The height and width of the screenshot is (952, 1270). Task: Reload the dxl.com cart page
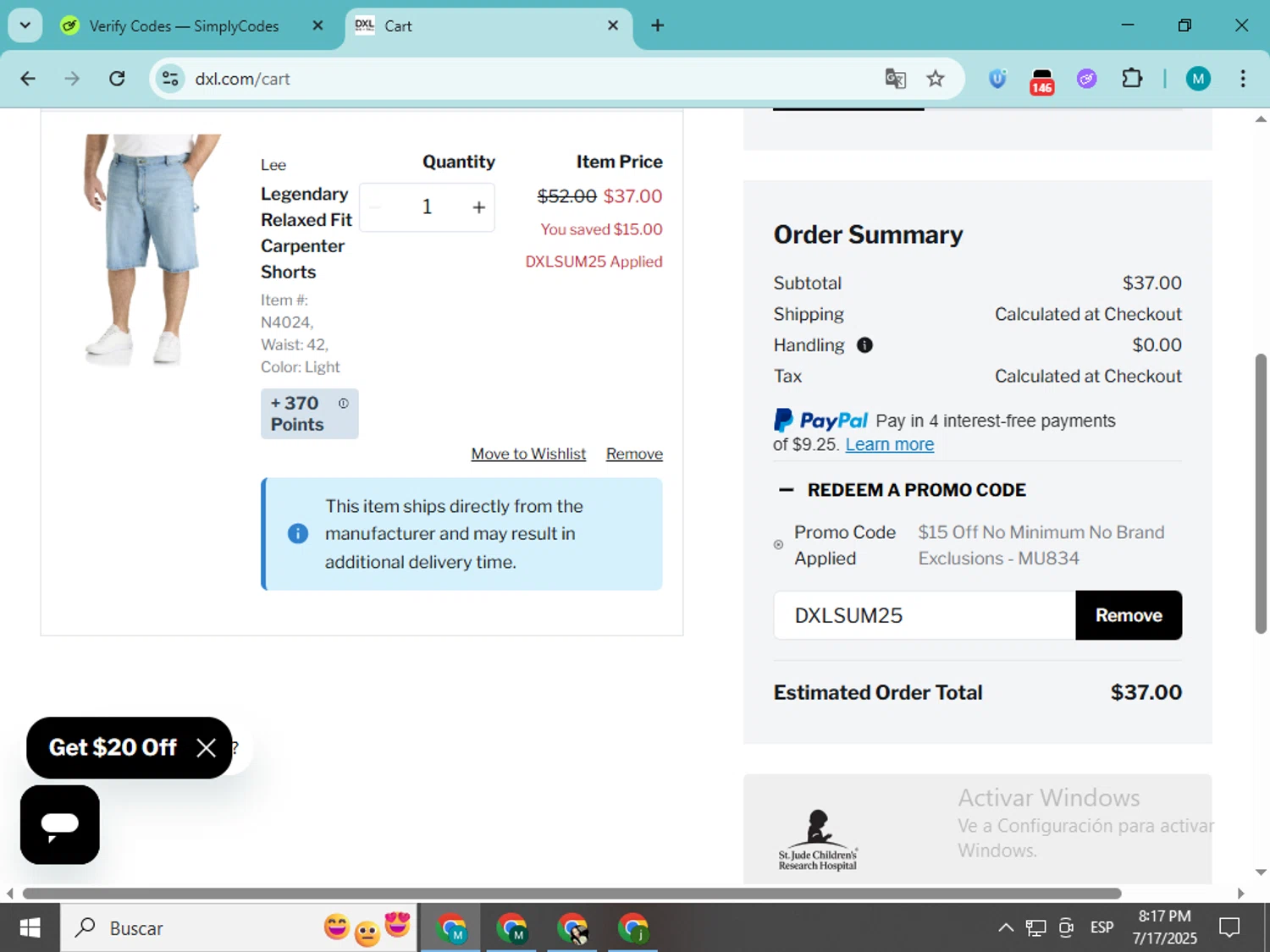tap(117, 79)
